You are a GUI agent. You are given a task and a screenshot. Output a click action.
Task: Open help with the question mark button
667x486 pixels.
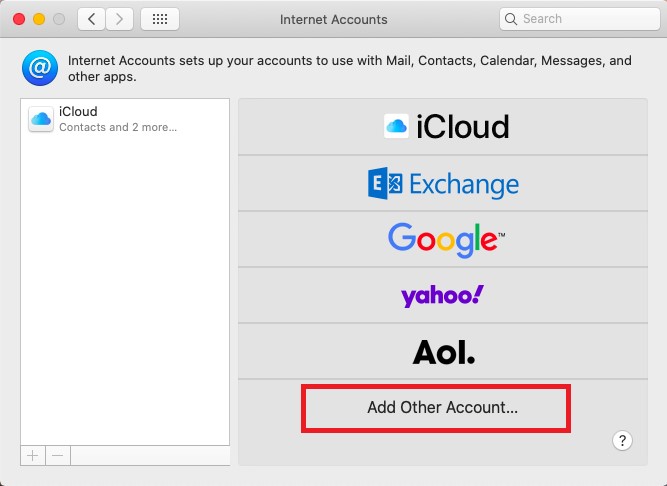coord(622,441)
